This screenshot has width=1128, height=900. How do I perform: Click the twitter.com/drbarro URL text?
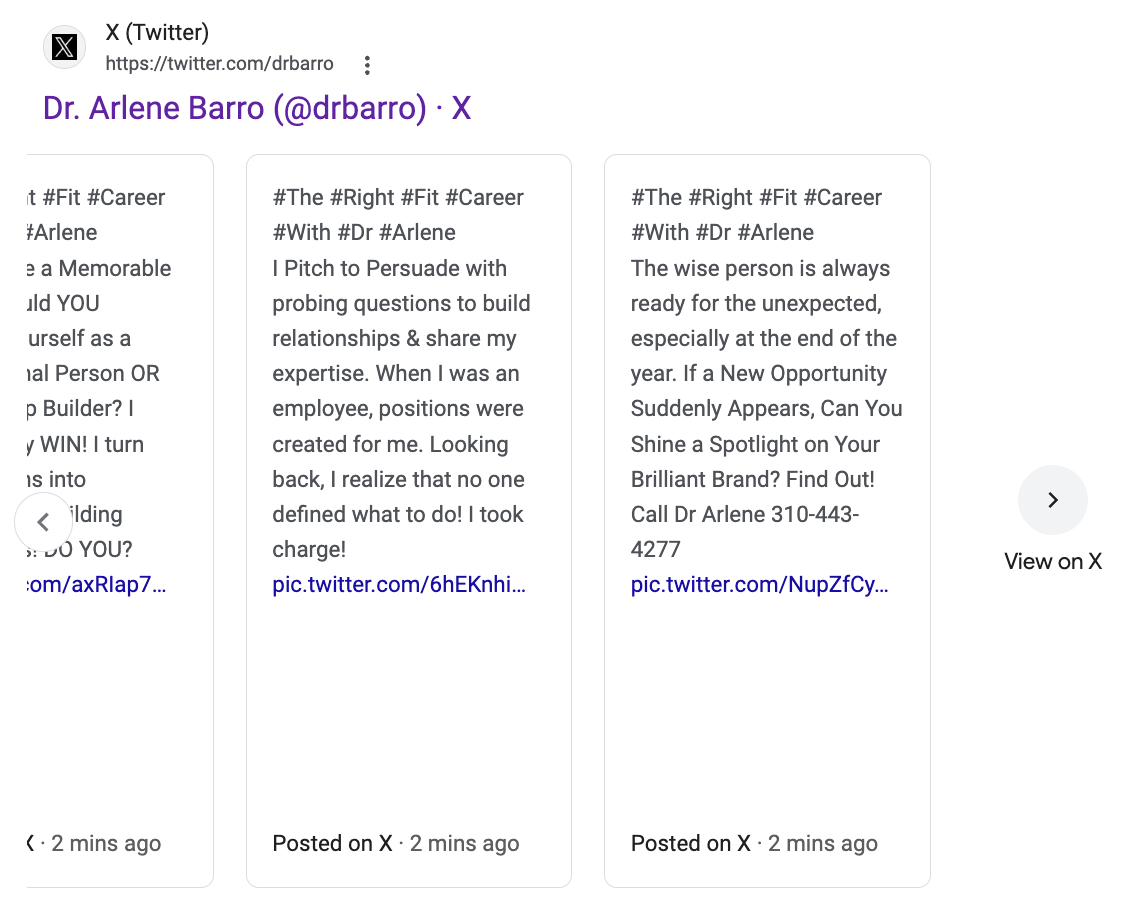click(x=219, y=64)
